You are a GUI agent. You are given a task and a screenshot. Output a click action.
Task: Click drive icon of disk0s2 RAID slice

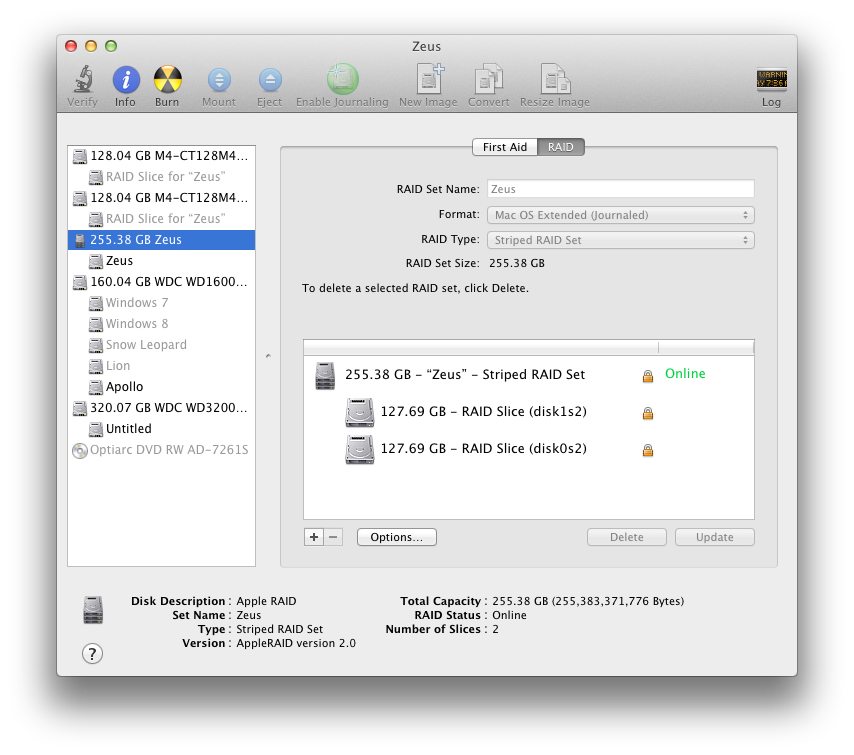click(359, 449)
